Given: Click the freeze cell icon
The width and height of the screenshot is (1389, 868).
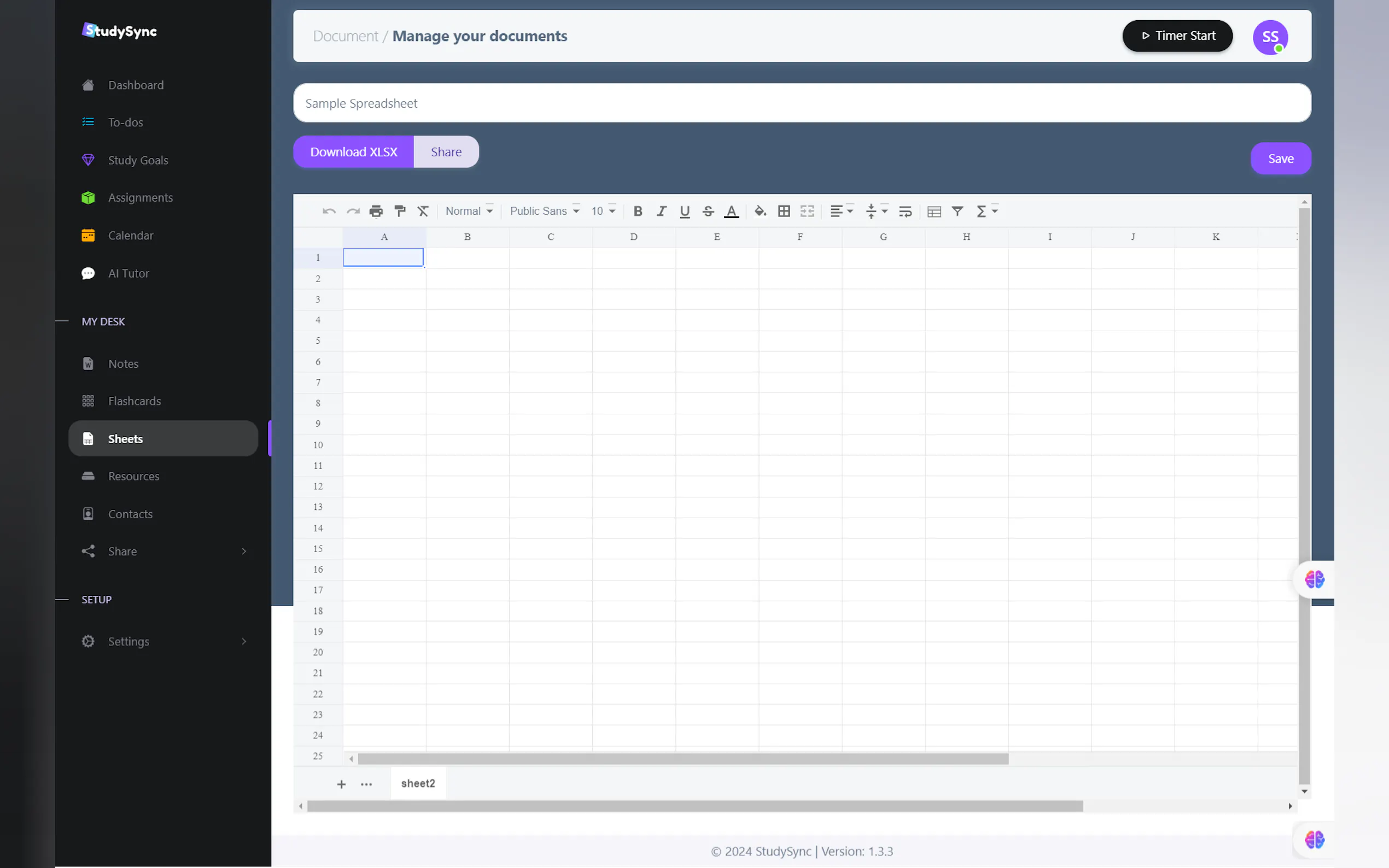Looking at the screenshot, I should [x=933, y=211].
